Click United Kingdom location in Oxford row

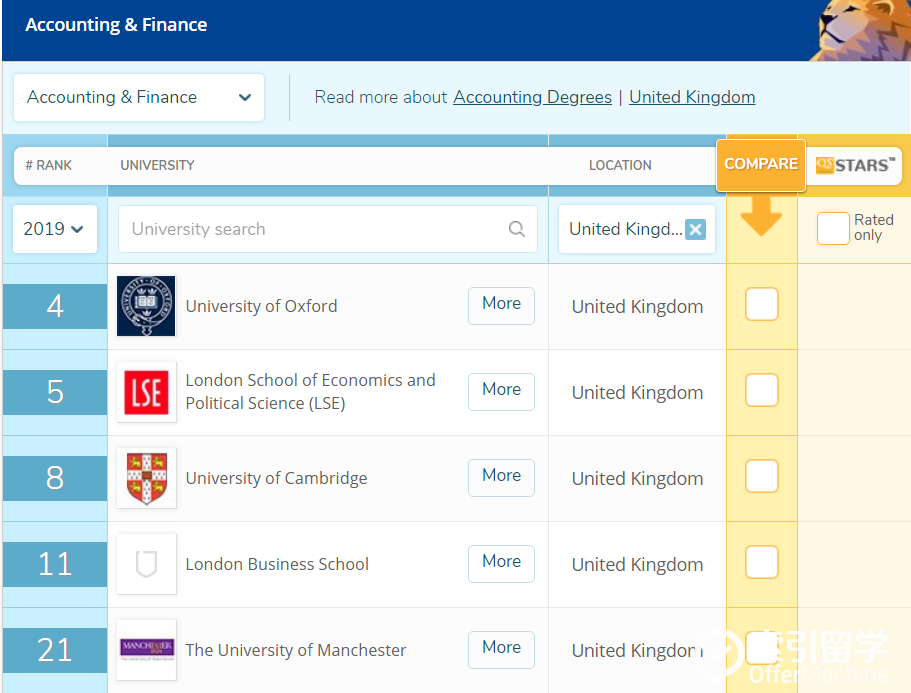[x=637, y=307]
